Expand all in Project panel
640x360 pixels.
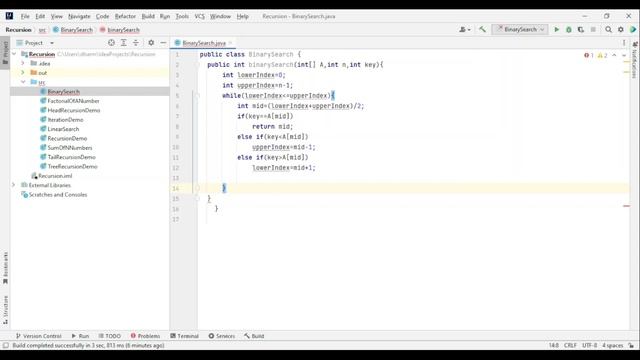tap(123, 42)
